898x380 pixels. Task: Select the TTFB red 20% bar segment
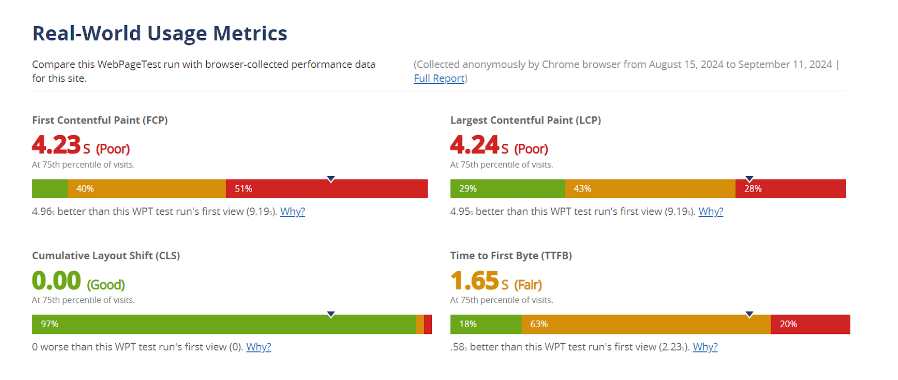810,324
